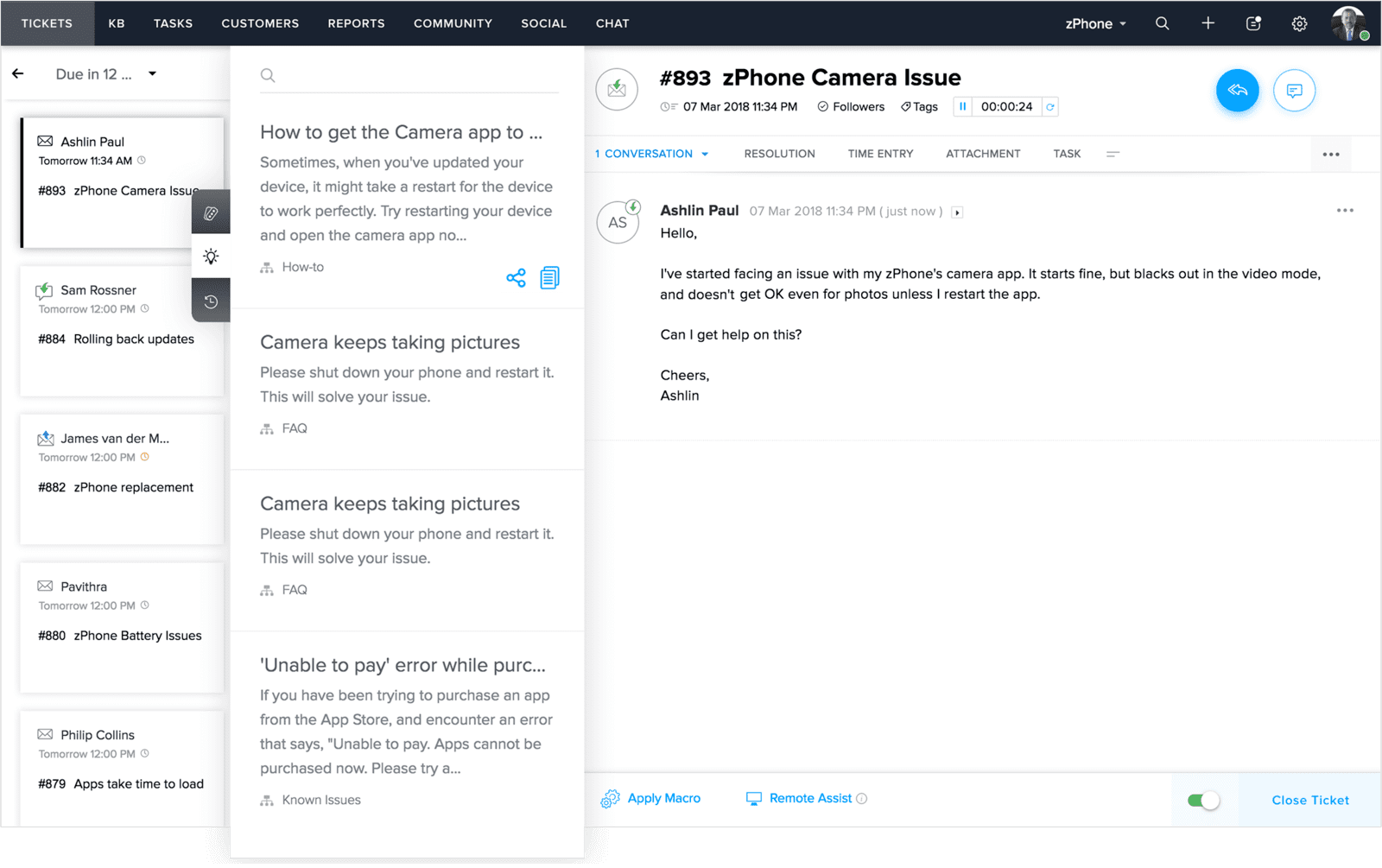Open ticket #879 Apps take time to load
The width and height of the screenshot is (1382, 868).
(122, 769)
